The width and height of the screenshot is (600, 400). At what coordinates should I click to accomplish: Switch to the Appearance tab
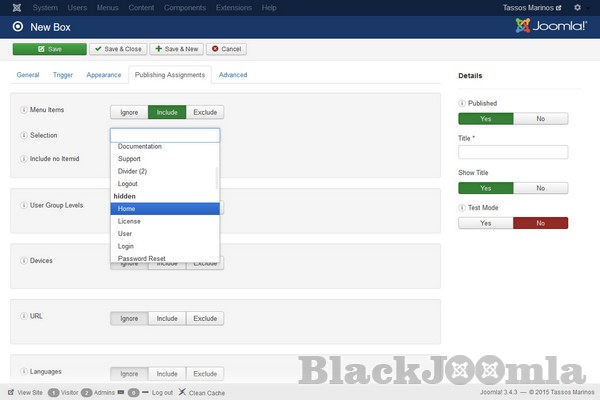[104, 74]
